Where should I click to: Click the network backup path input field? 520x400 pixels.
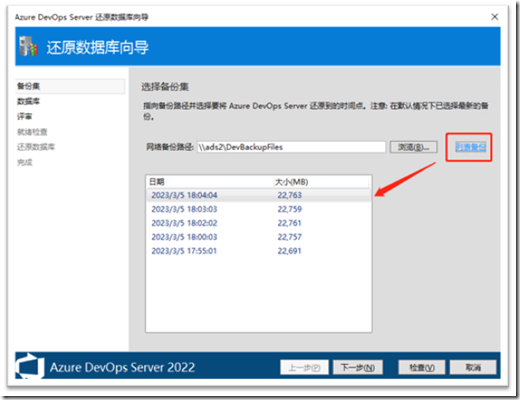coord(291,147)
